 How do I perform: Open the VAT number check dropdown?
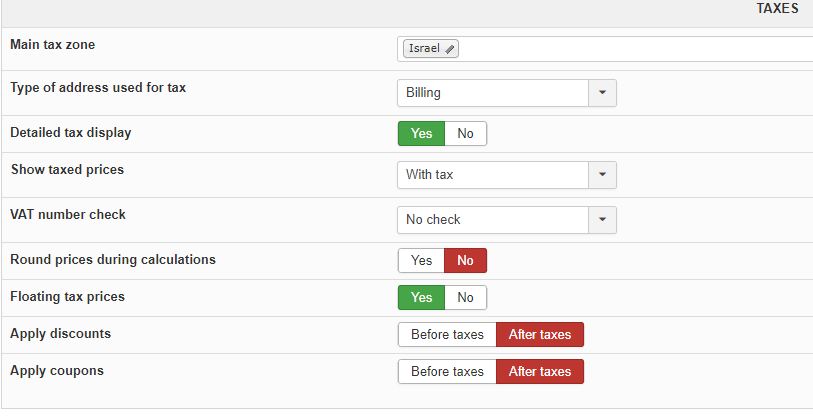[x=602, y=220]
